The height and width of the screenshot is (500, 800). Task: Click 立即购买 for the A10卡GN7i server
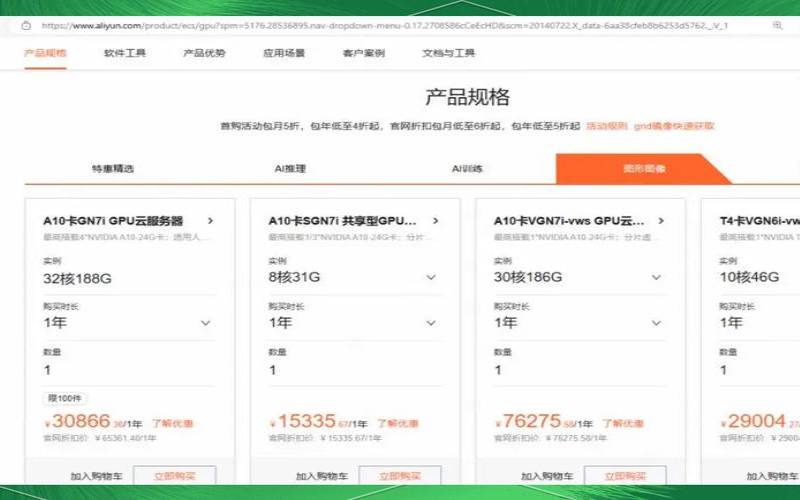[174, 477]
